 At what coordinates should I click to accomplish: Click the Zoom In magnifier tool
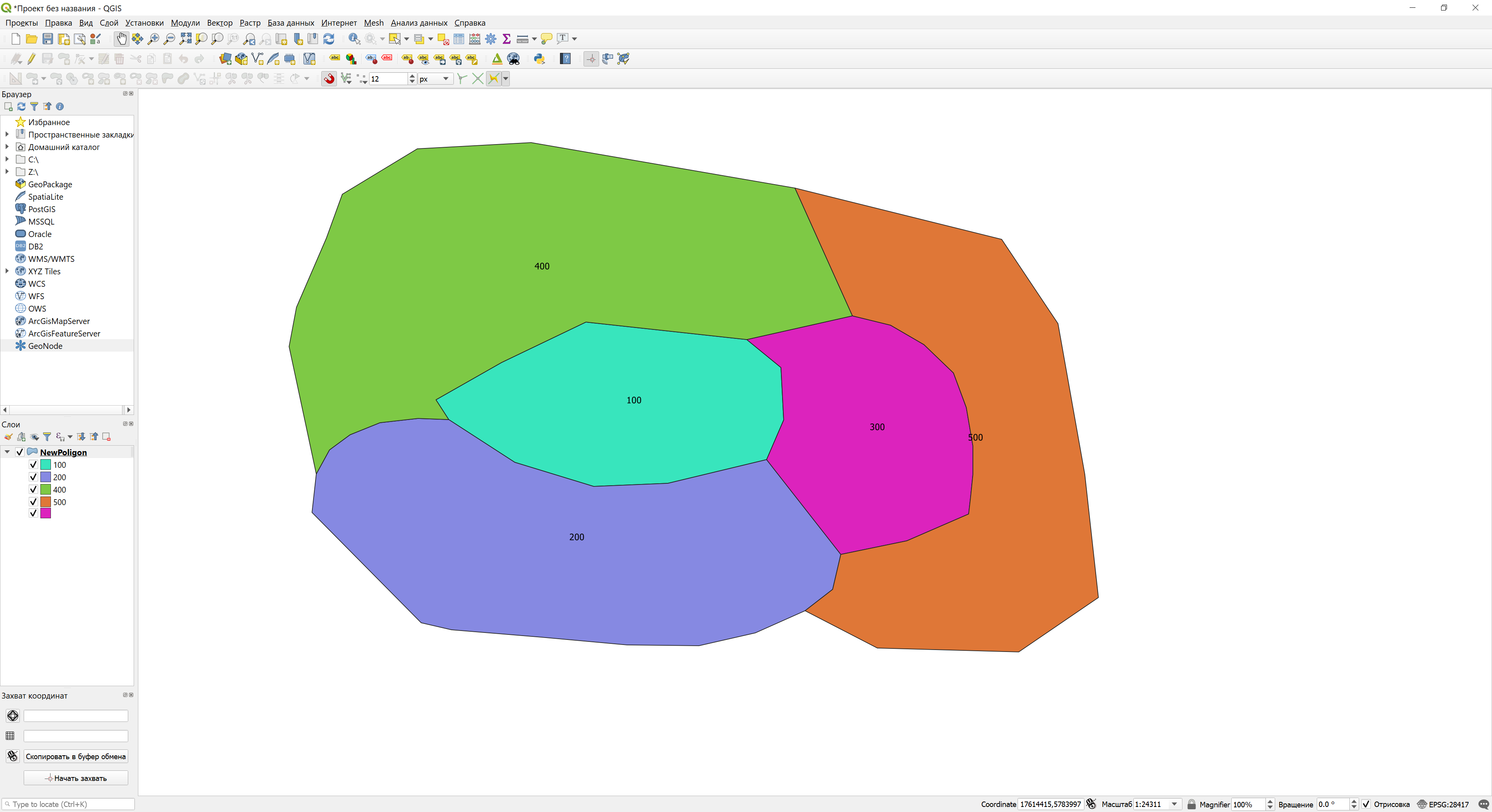coord(153,39)
